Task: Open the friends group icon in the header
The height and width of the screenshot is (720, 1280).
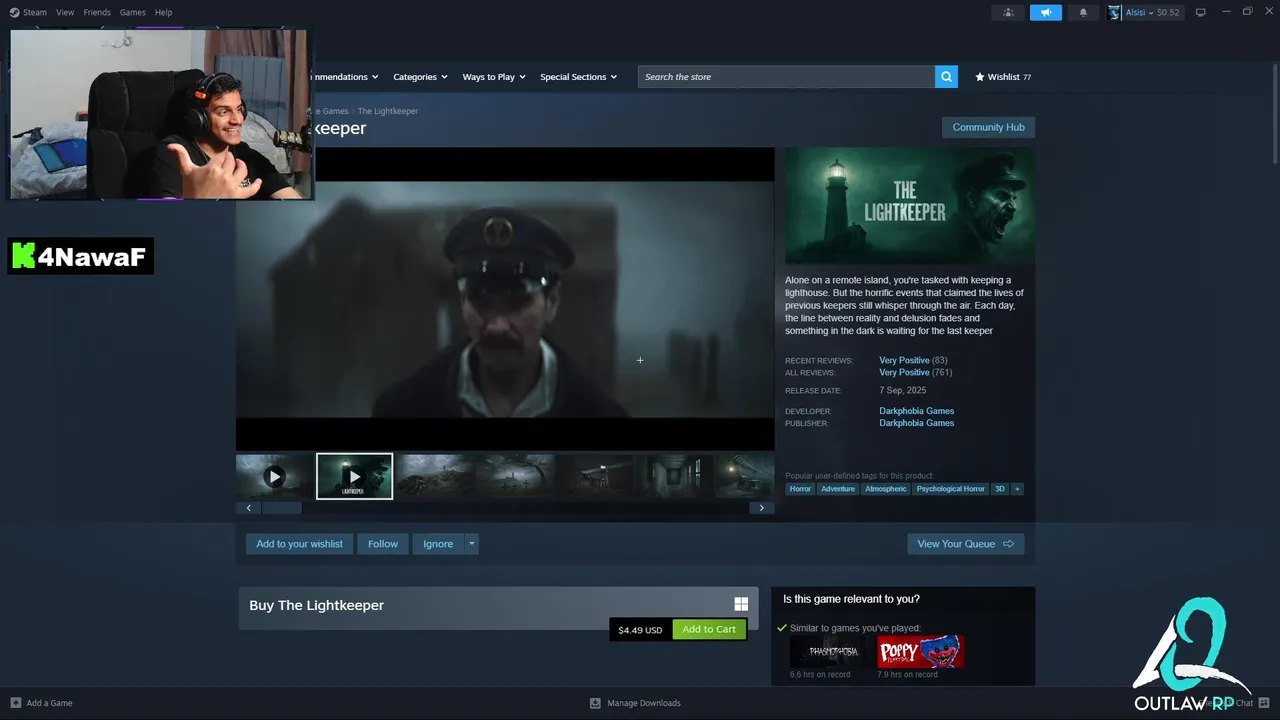Action: click(x=1008, y=12)
